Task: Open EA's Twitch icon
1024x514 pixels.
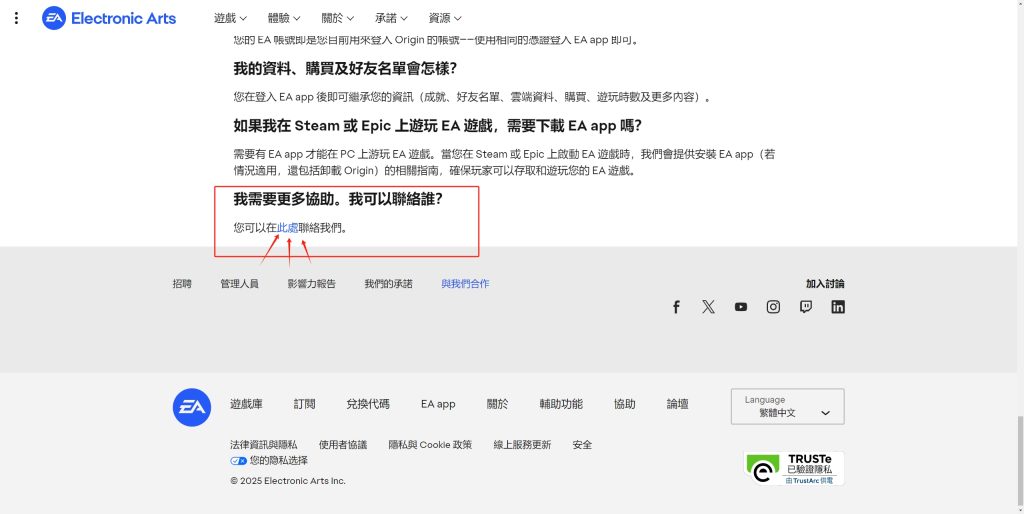Action: (x=806, y=307)
